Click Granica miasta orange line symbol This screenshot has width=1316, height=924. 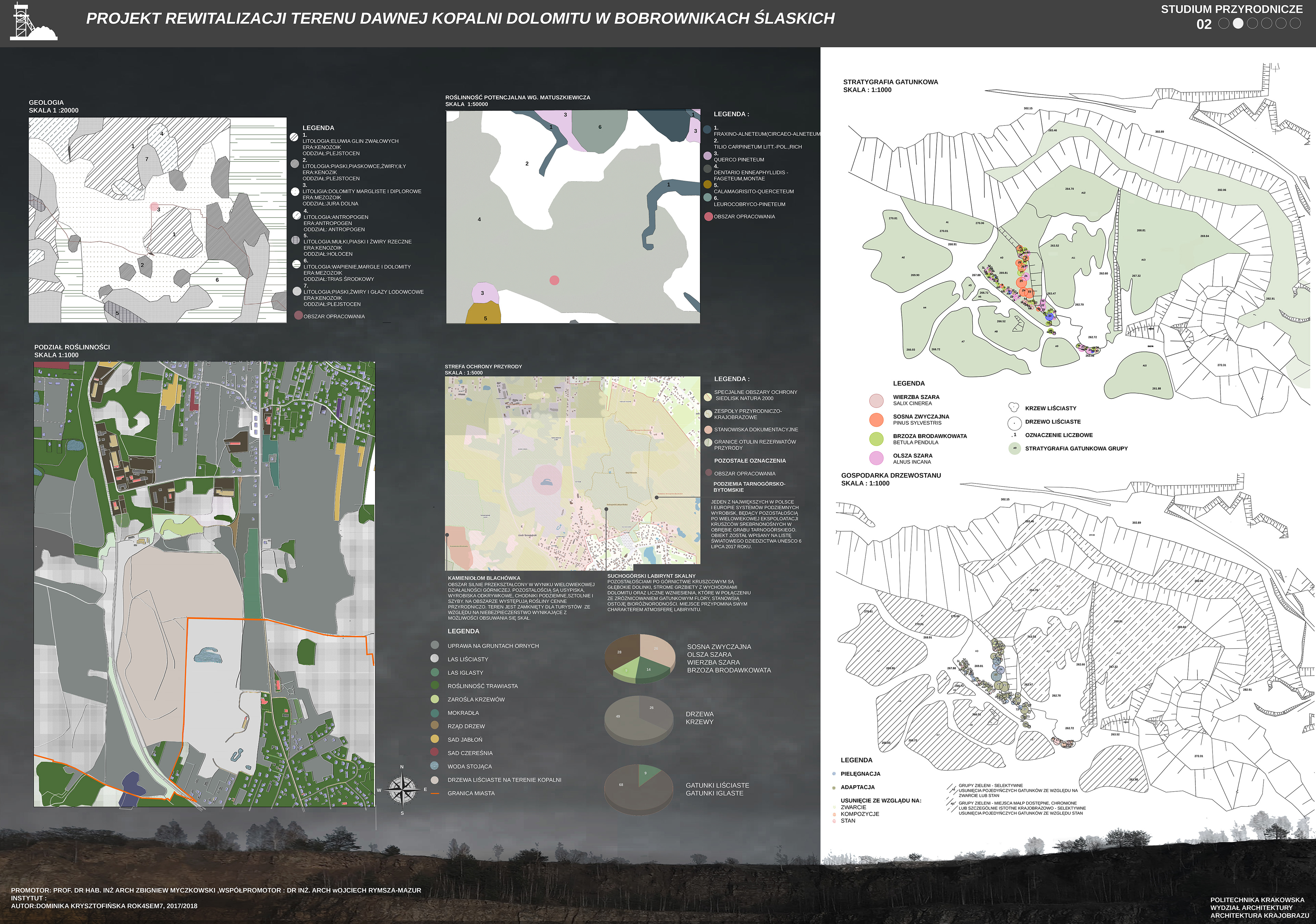(x=435, y=793)
